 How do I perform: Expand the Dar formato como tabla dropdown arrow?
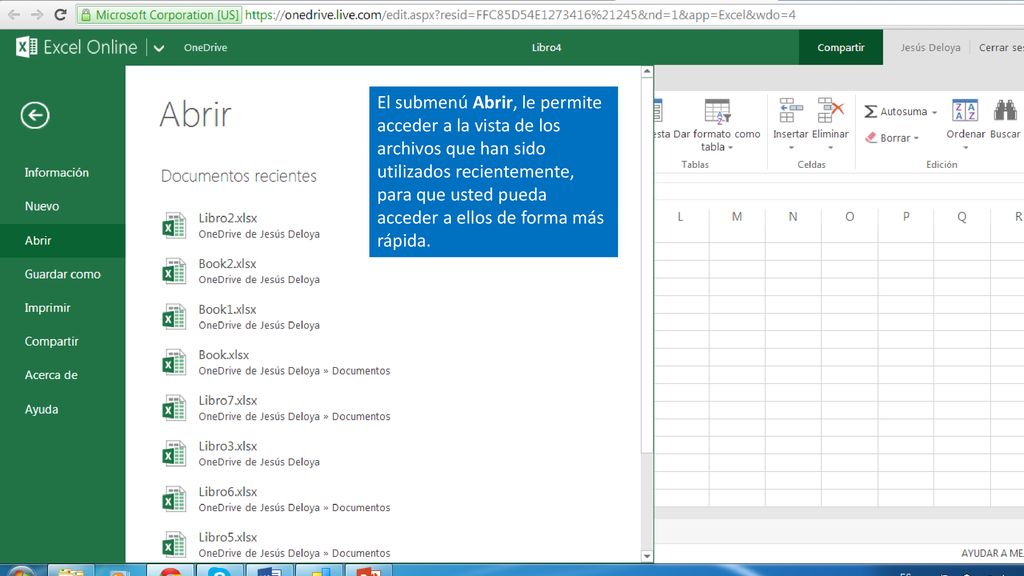tap(730, 148)
